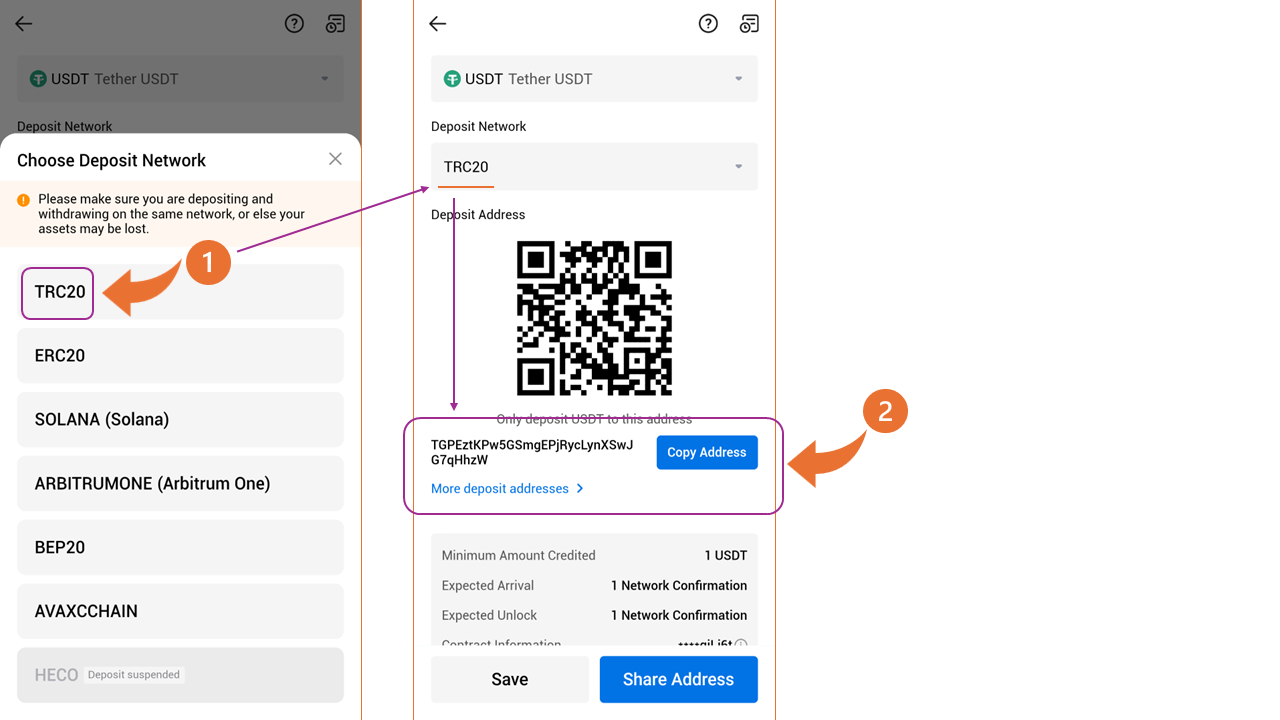Click the Copy Address button
The width and height of the screenshot is (1280, 720).
707,453
